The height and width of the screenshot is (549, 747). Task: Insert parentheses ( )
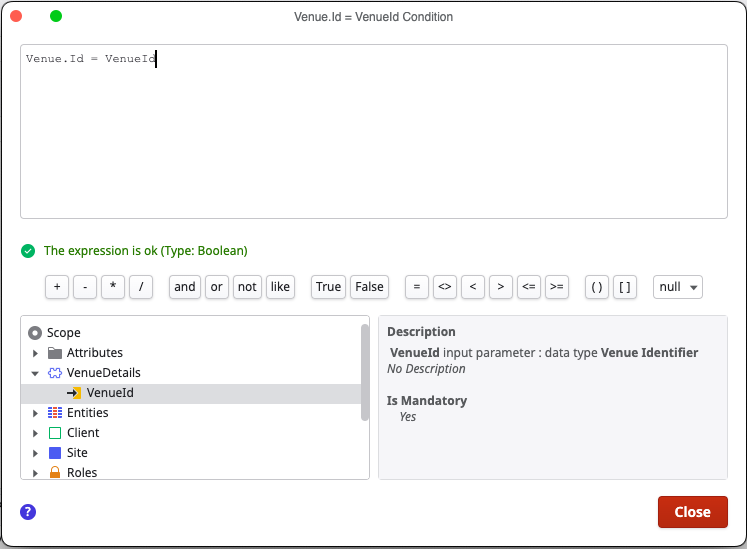point(597,287)
